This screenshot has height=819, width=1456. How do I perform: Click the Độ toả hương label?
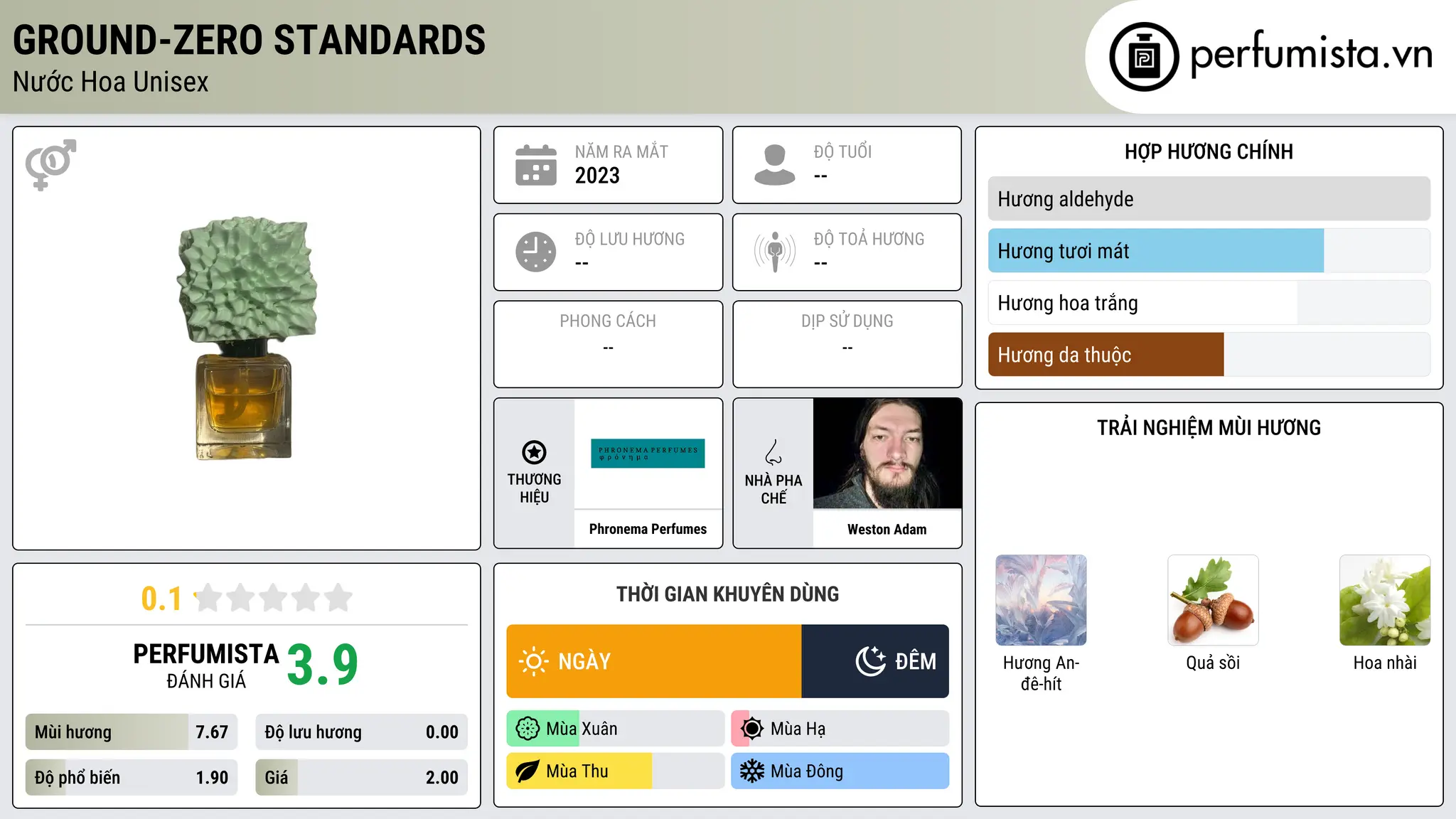click(869, 239)
